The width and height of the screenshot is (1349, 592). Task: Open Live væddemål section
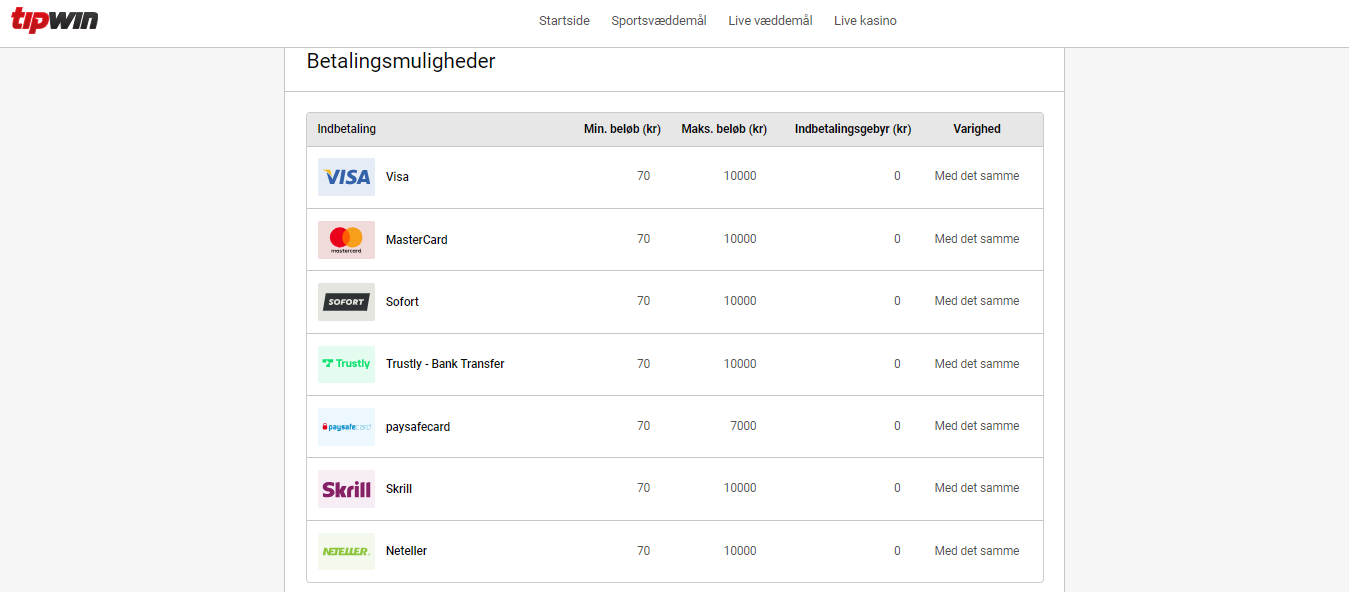[770, 21]
